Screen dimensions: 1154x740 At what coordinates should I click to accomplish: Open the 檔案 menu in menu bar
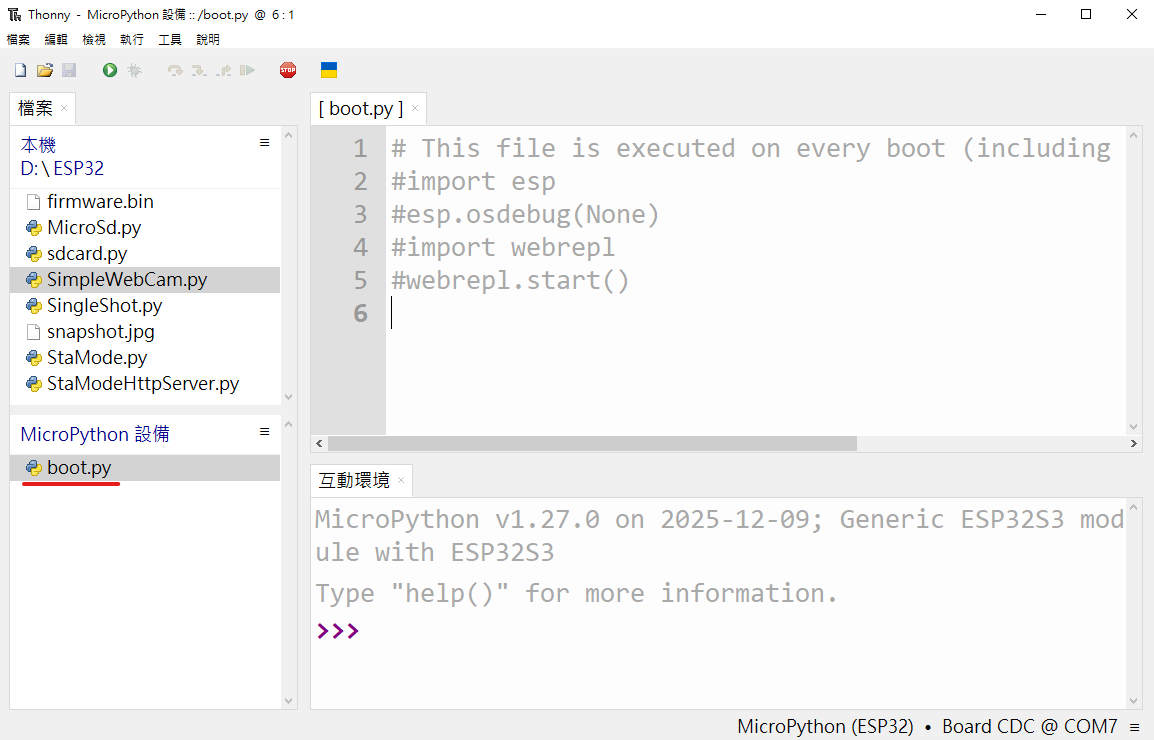tap(18, 40)
